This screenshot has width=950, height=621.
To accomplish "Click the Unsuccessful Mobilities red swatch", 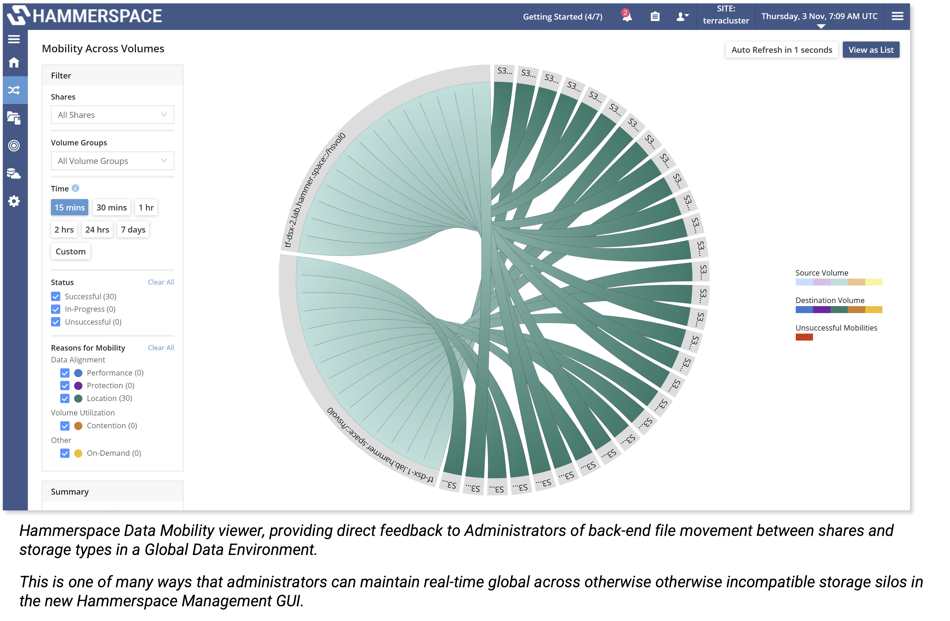I will click(x=804, y=337).
